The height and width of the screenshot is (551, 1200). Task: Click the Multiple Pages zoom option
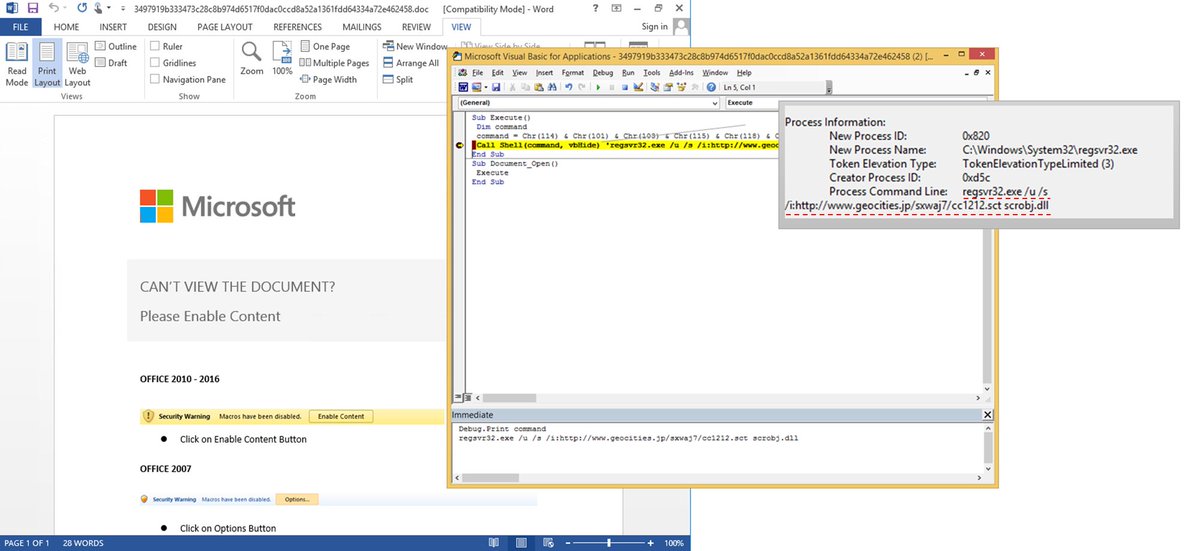coord(335,63)
